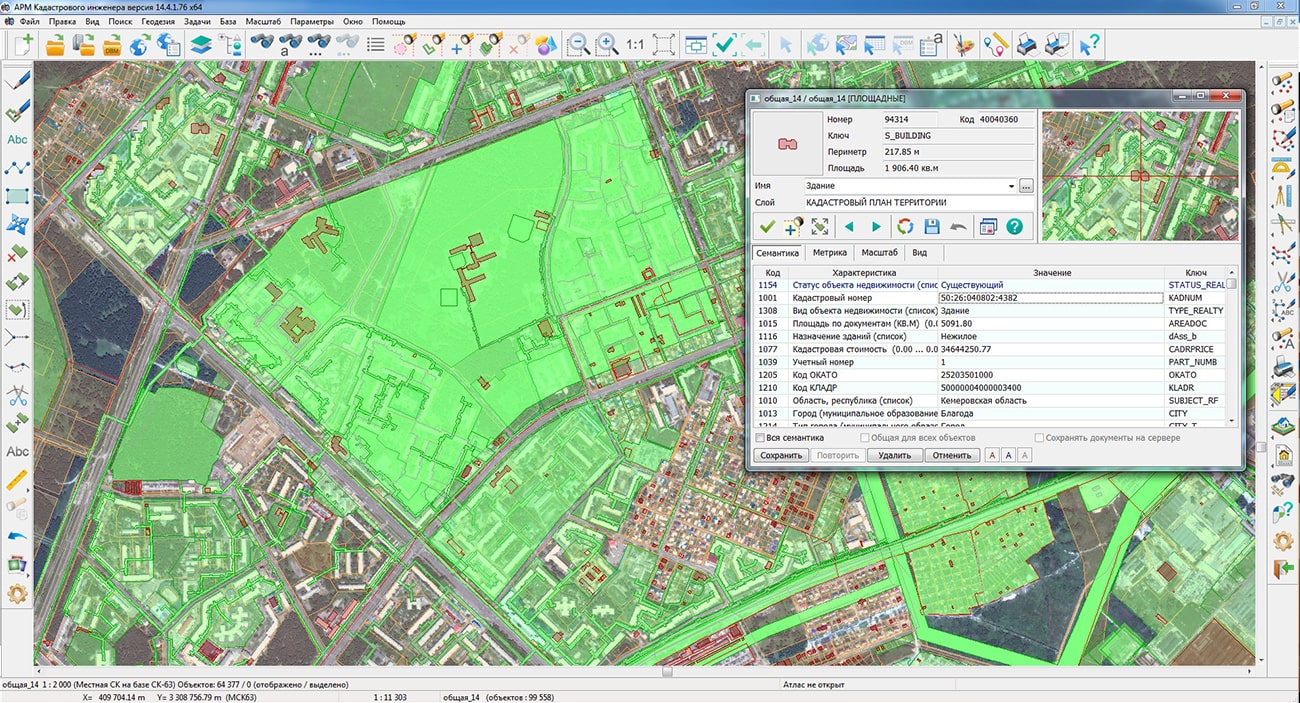The height and width of the screenshot is (703, 1300).
Task: Click the zoom out magnifier icon
Action: point(578,45)
